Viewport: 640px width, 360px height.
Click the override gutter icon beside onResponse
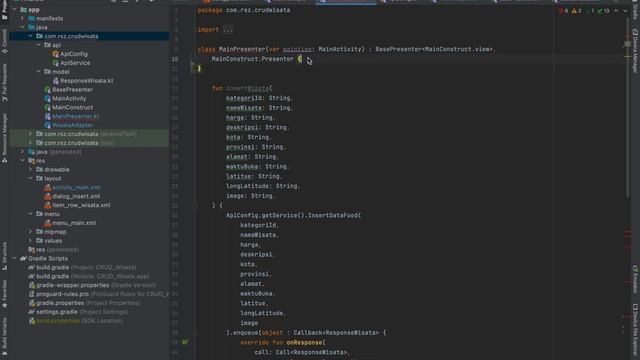(x=185, y=342)
